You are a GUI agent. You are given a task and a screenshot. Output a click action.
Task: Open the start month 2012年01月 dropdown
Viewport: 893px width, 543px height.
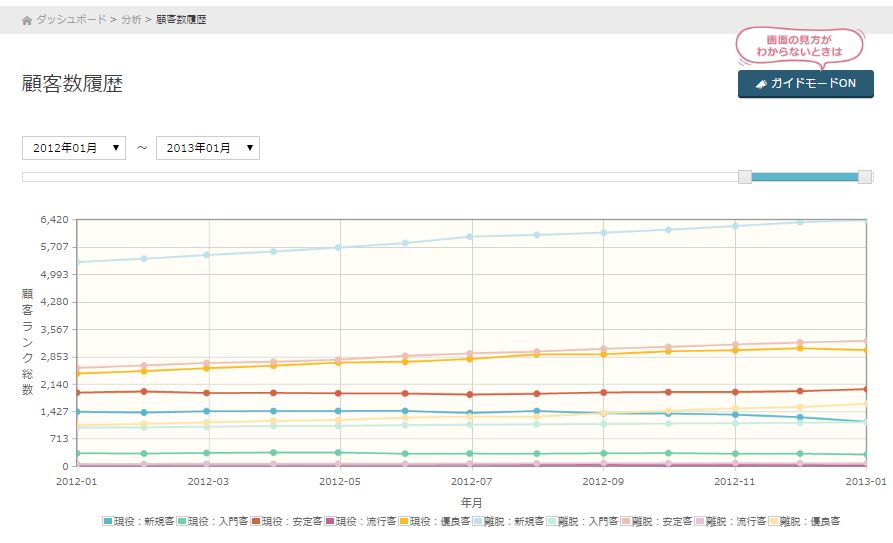(74, 148)
